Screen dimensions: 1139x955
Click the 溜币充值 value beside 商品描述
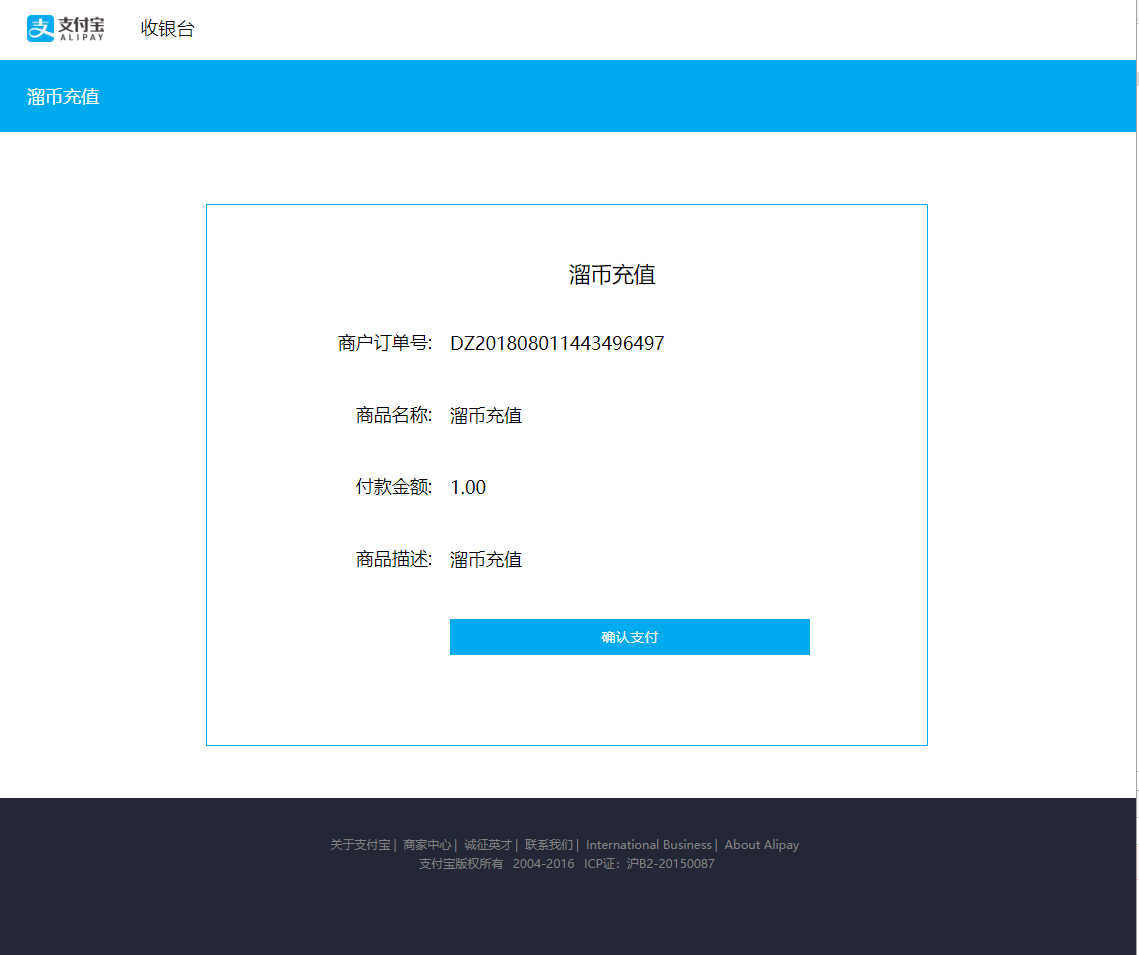tap(486, 560)
